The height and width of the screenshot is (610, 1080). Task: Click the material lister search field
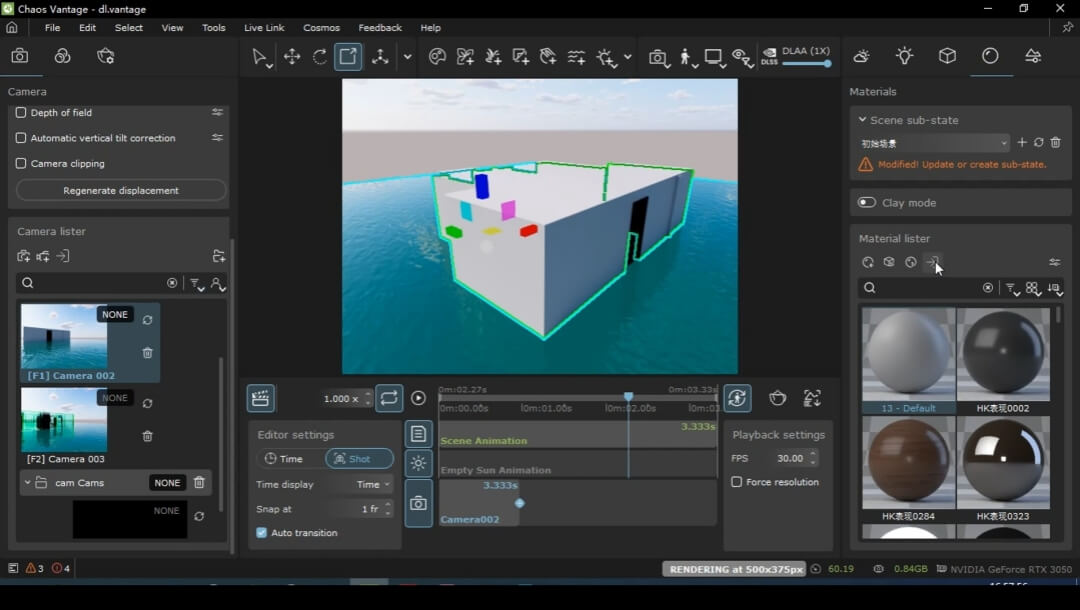(x=923, y=288)
